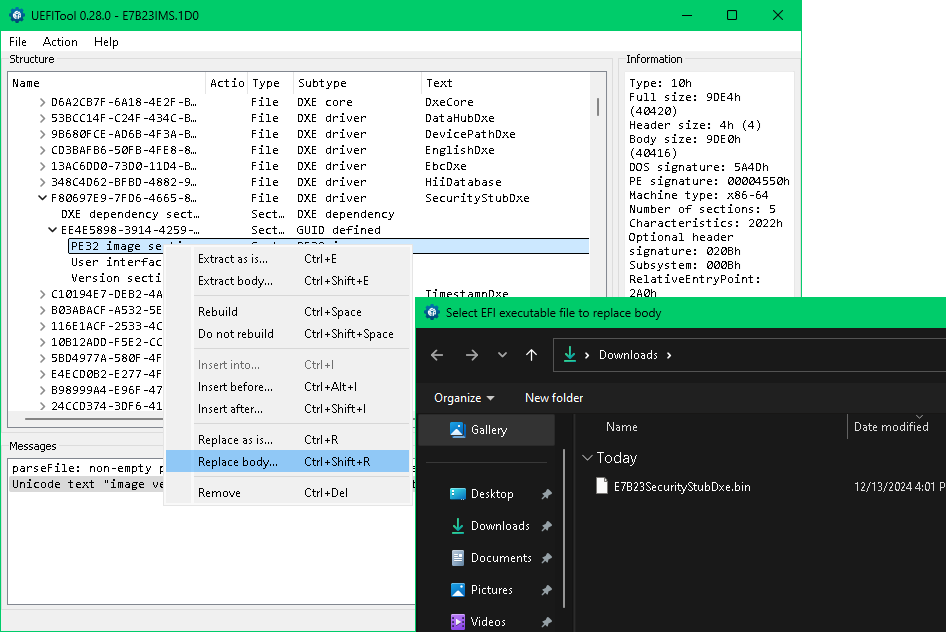This screenshot has width=946, height=632.
Task: Unpin Desktop from quick access
Action: (547, 494)
